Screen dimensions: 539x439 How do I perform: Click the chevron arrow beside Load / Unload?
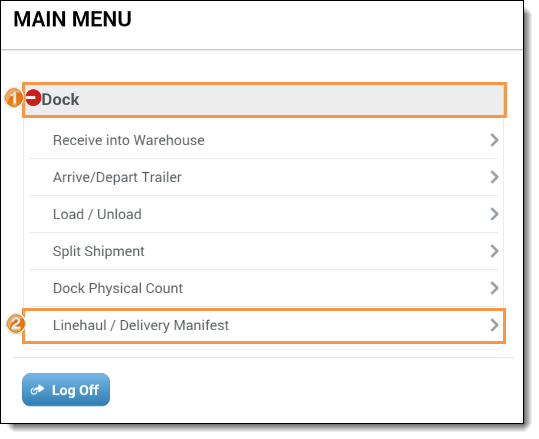coord(494,214)
